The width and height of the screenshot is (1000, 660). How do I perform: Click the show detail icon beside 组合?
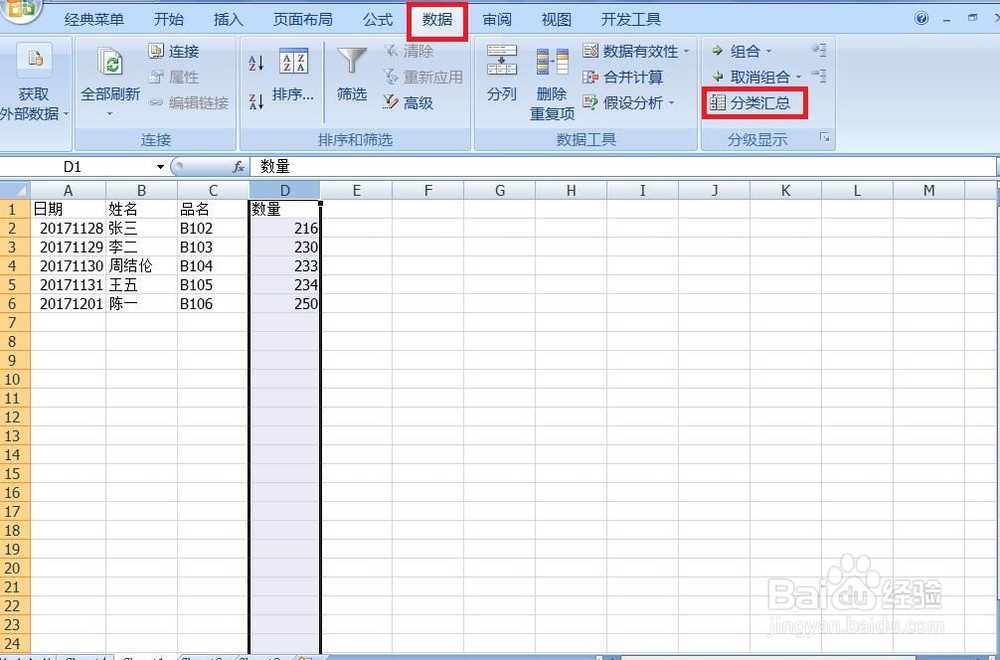pyautogui.click(x=819, y=50)
